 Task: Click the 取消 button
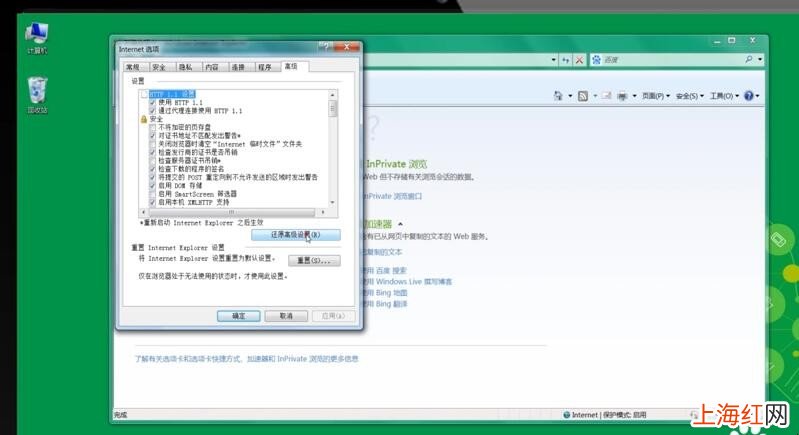[x=286, y=316]
